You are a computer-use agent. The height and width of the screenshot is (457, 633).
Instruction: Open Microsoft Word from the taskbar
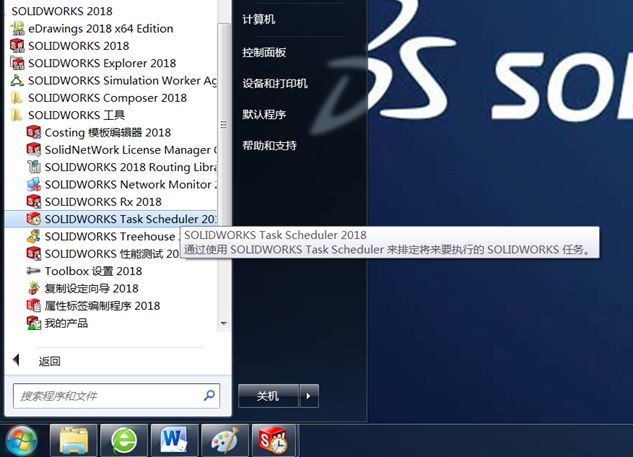(174, 440)
